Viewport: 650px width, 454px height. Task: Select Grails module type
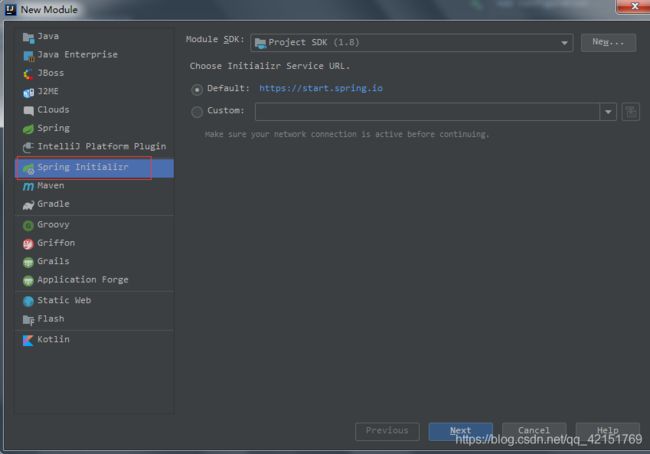point(95,261)
